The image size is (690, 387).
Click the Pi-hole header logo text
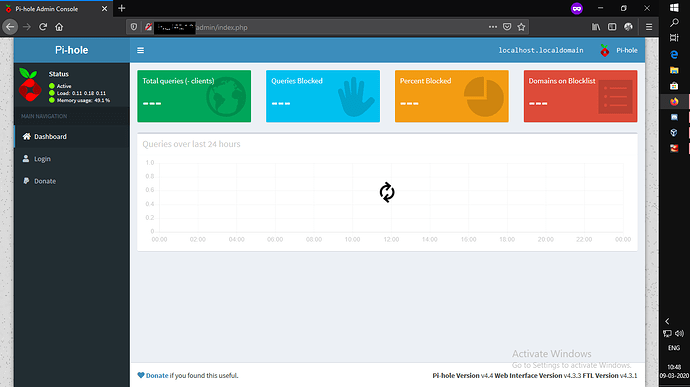(72, 50)
